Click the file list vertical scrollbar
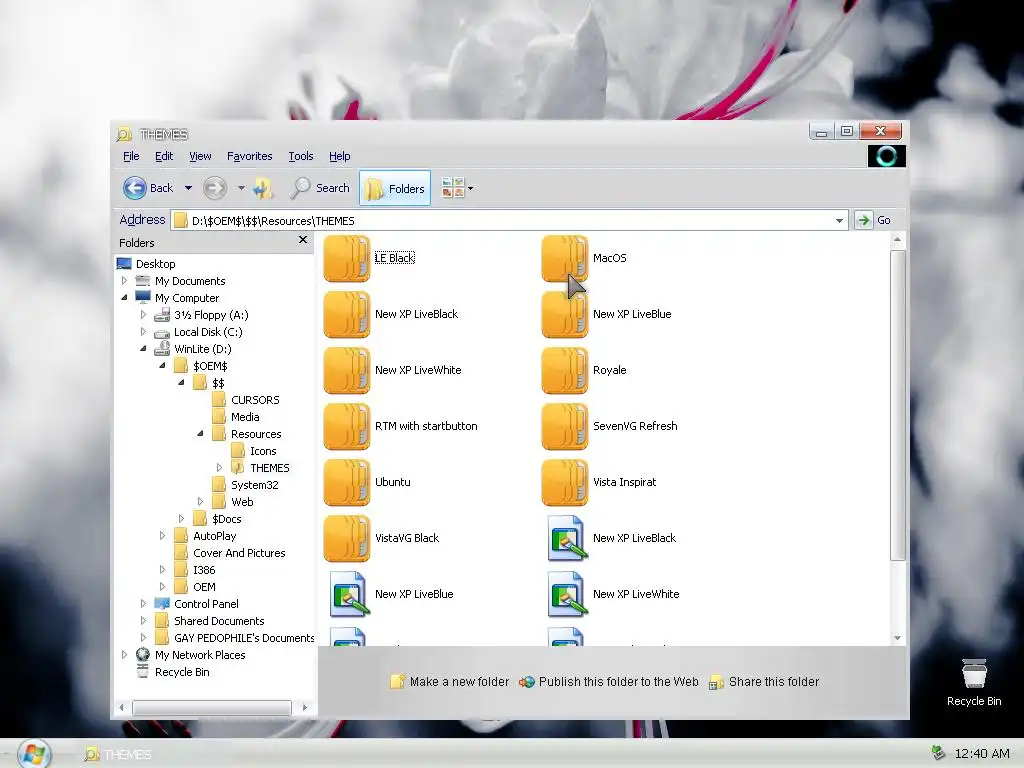This screenshot has width=1024, height=768. (898, 405)
